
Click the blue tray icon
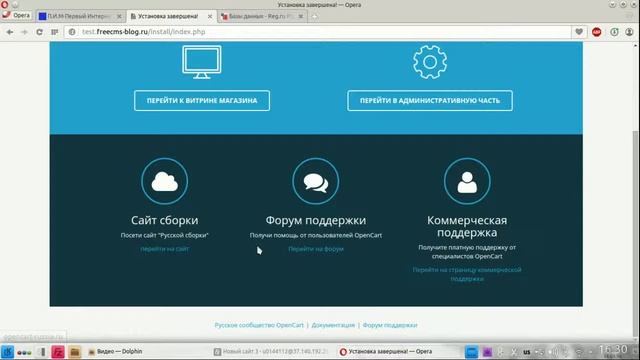coord(471,352)
